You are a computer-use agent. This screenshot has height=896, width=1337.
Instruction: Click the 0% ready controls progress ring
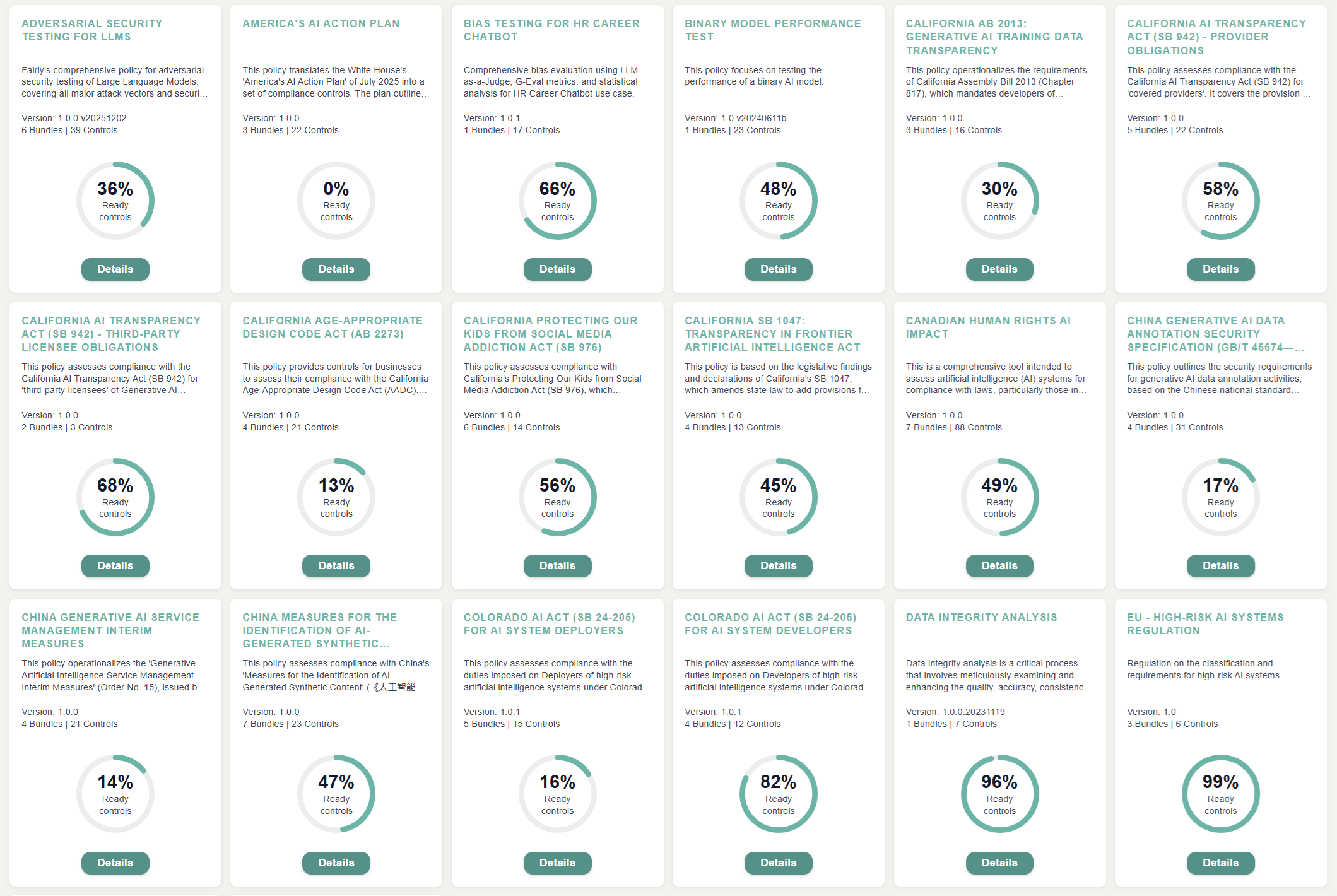coord(336,201)
